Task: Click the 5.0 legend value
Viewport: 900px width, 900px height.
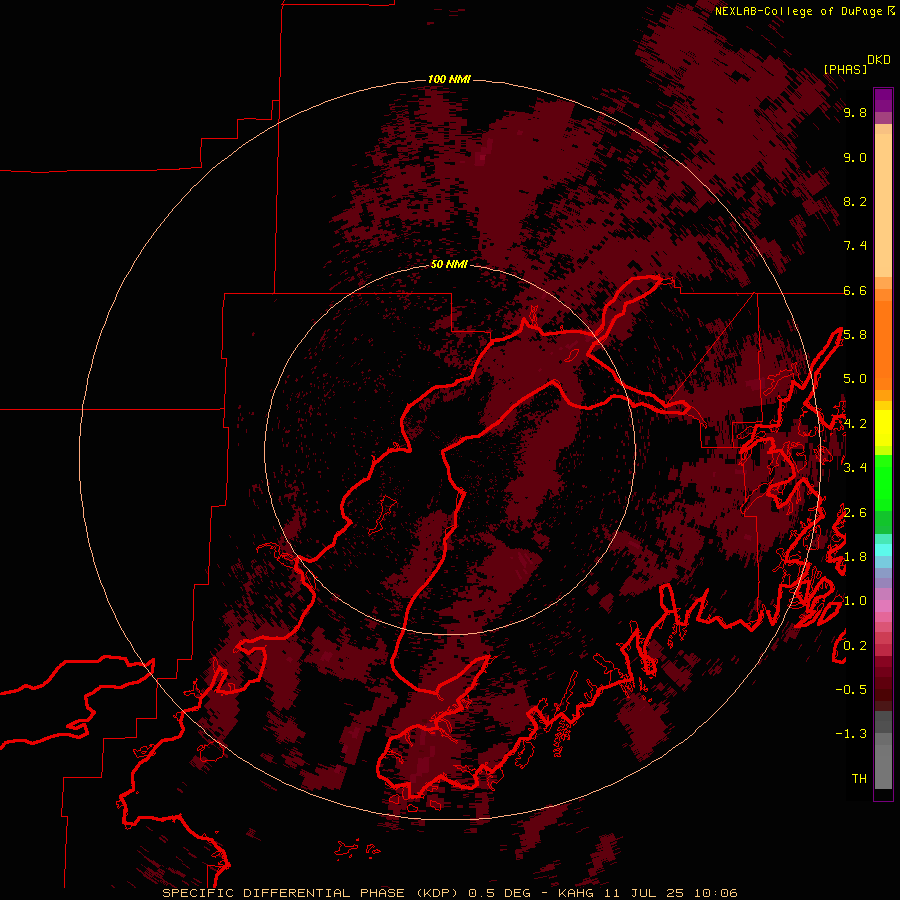Action: [x=855, y=379]
